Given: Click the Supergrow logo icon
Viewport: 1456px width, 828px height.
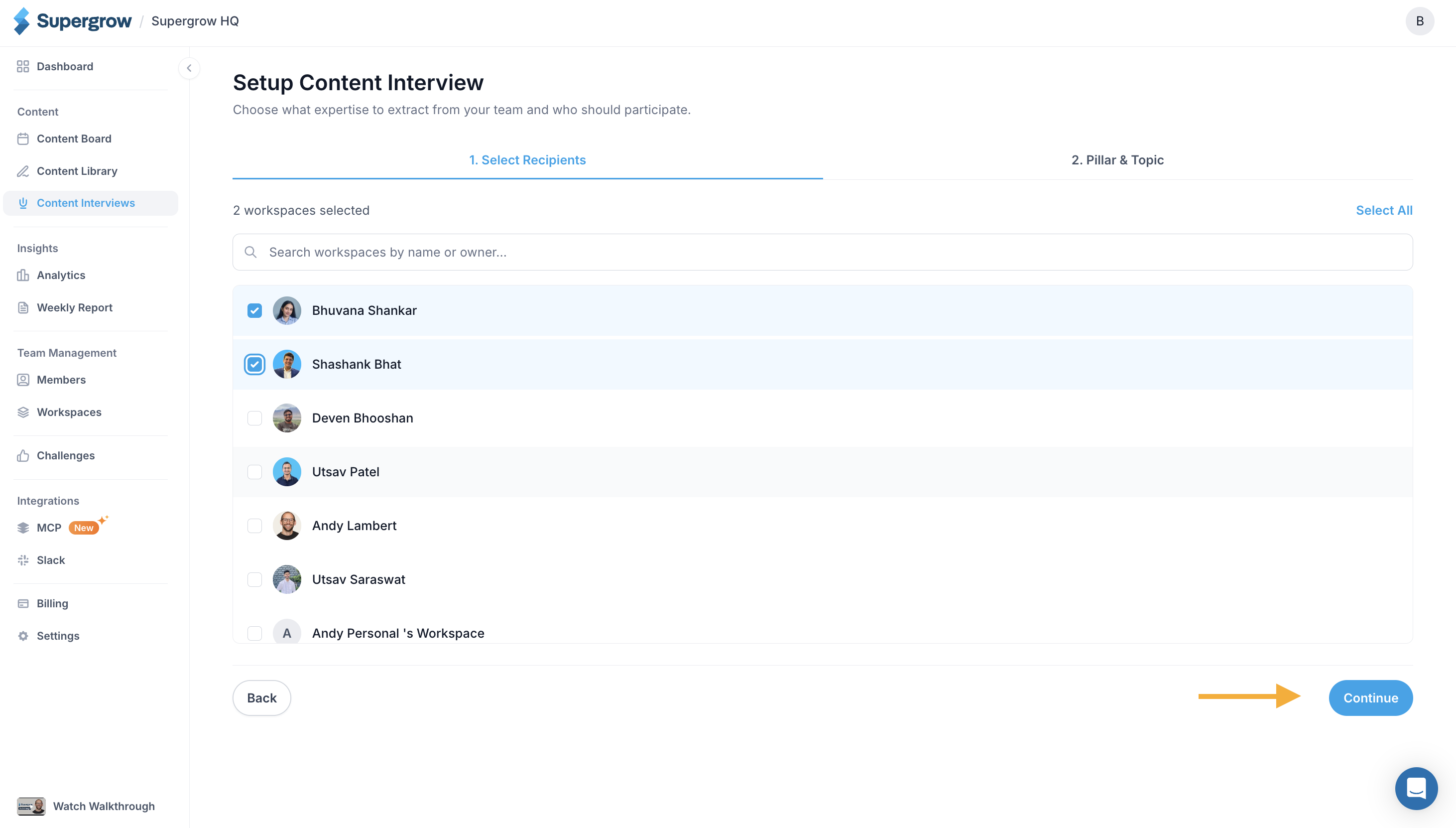Looking at the screenshot, I should 21,21.
